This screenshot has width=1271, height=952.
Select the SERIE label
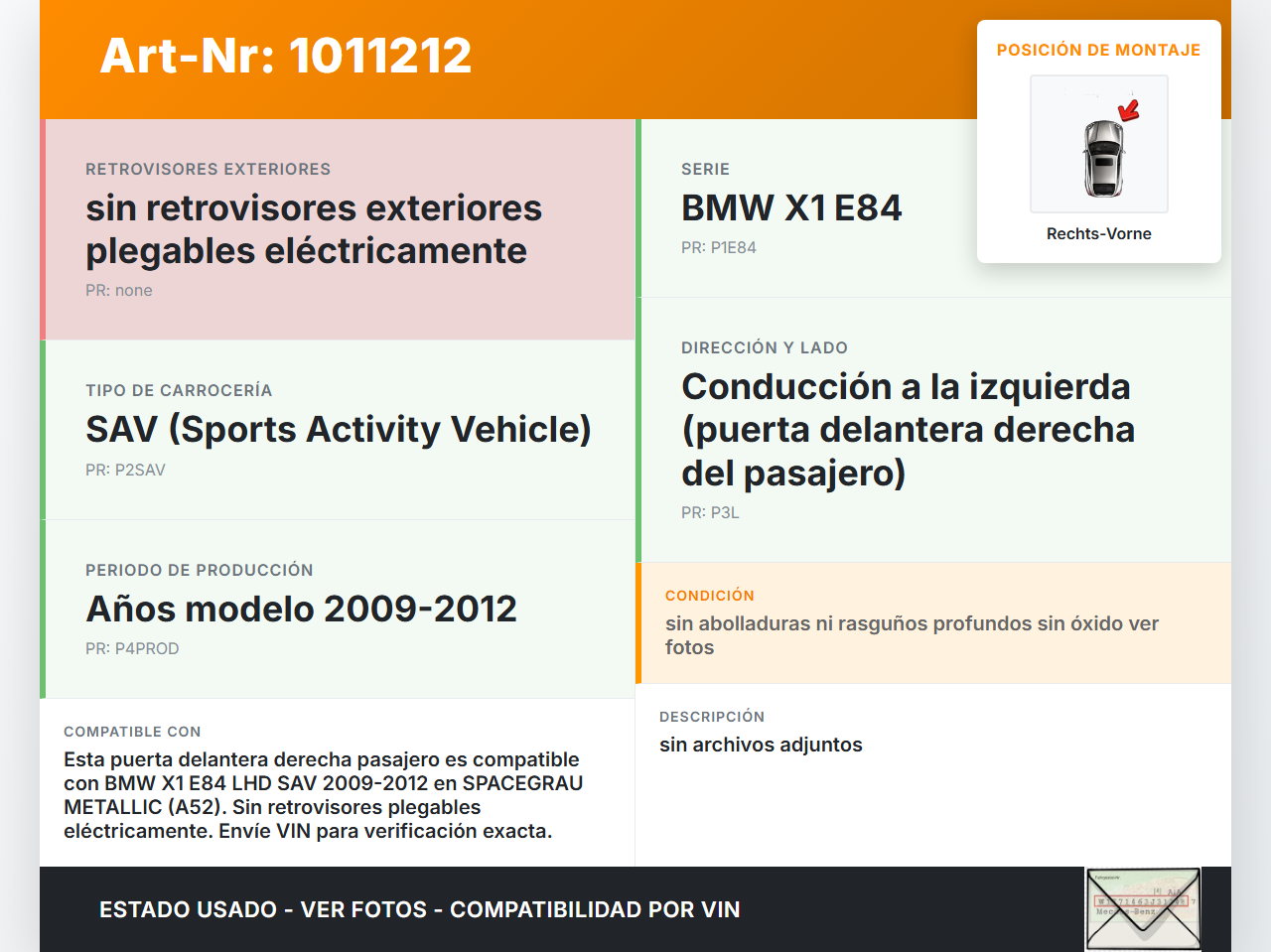click(x=706, y=169)
